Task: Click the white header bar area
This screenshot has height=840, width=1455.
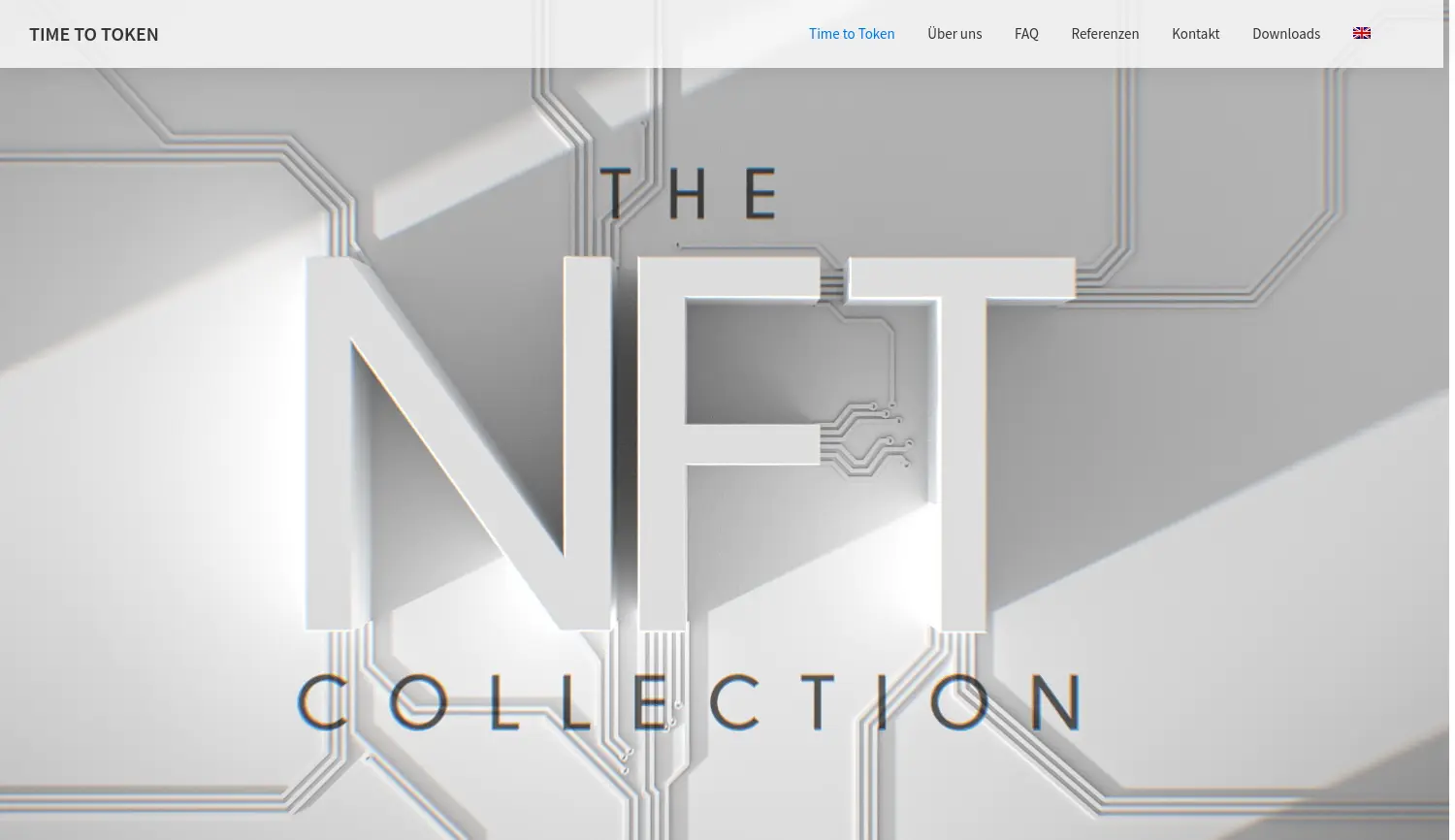Action: [485, 34]
